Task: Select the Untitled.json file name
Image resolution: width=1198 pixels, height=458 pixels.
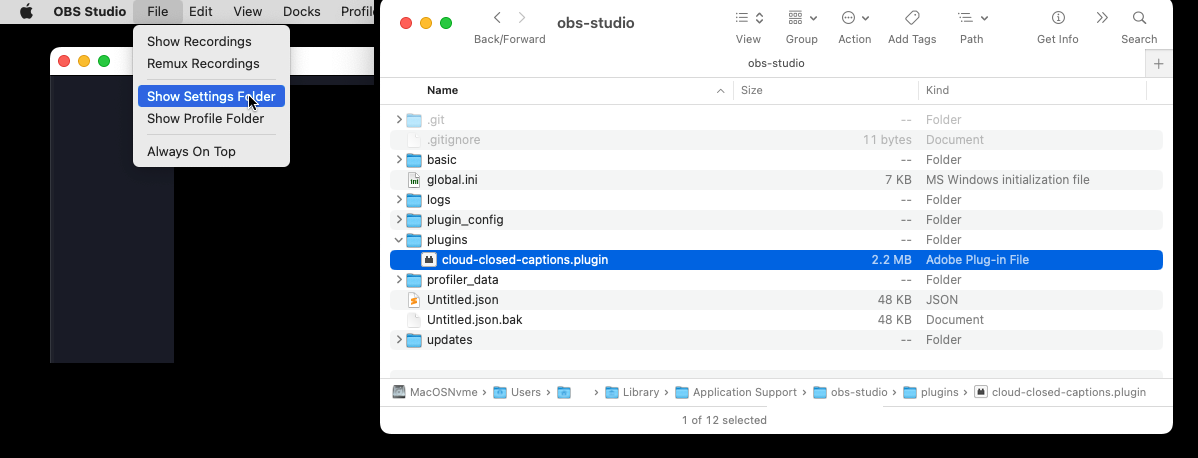Action: (x=463, y=300)
